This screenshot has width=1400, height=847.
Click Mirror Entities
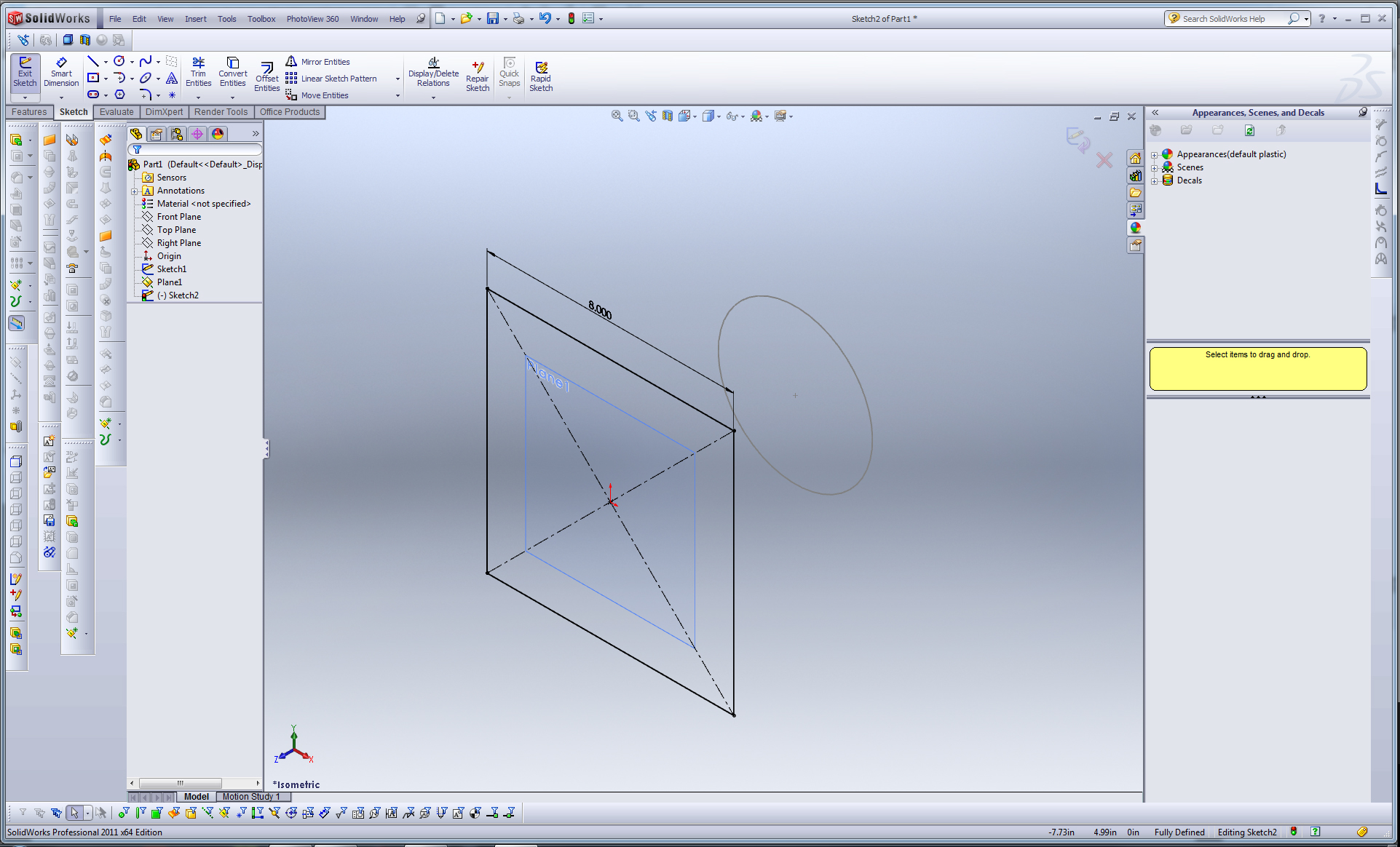(x=318, y=62)
